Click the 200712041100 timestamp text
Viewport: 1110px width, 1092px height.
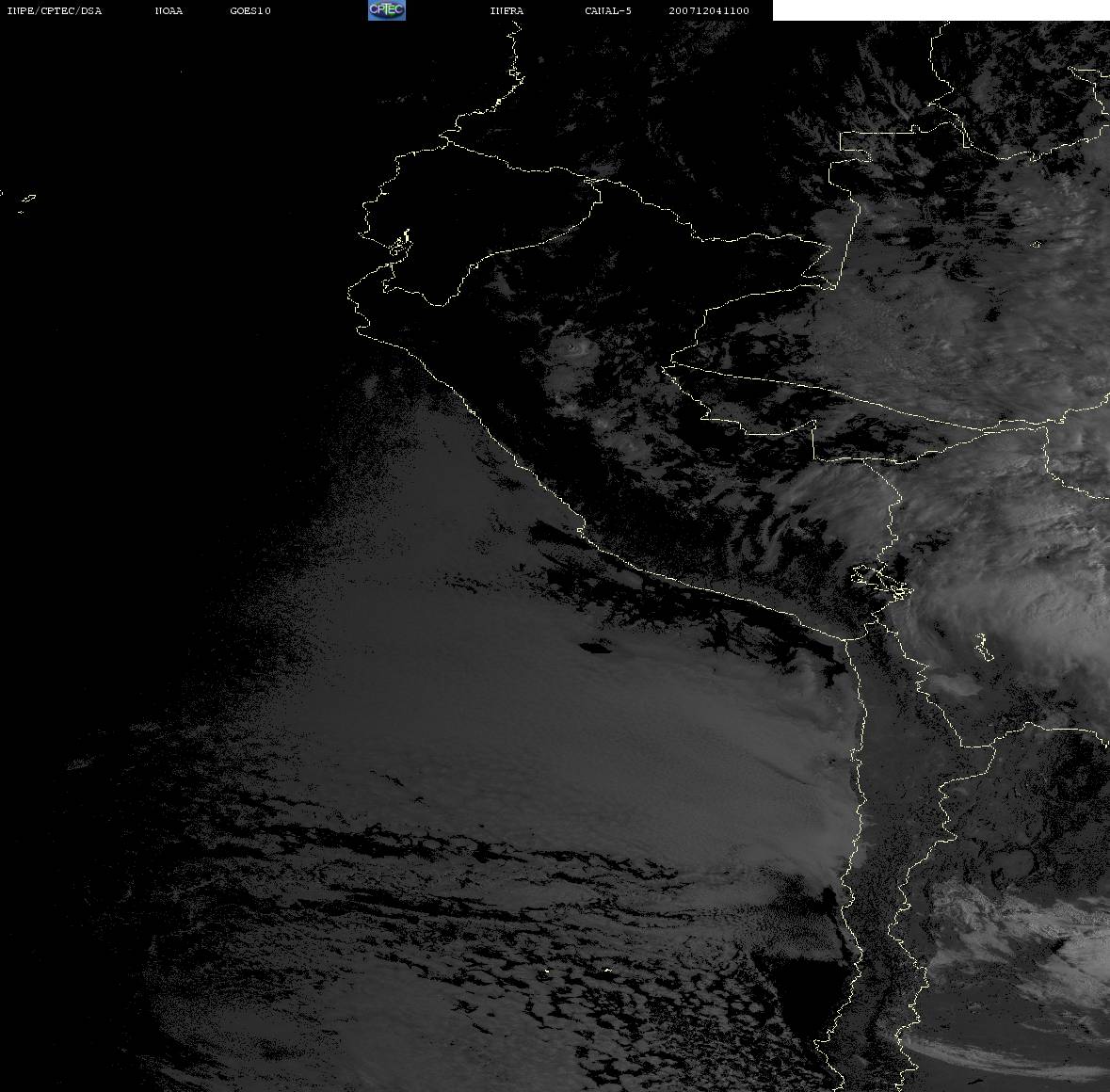(709, 10)
